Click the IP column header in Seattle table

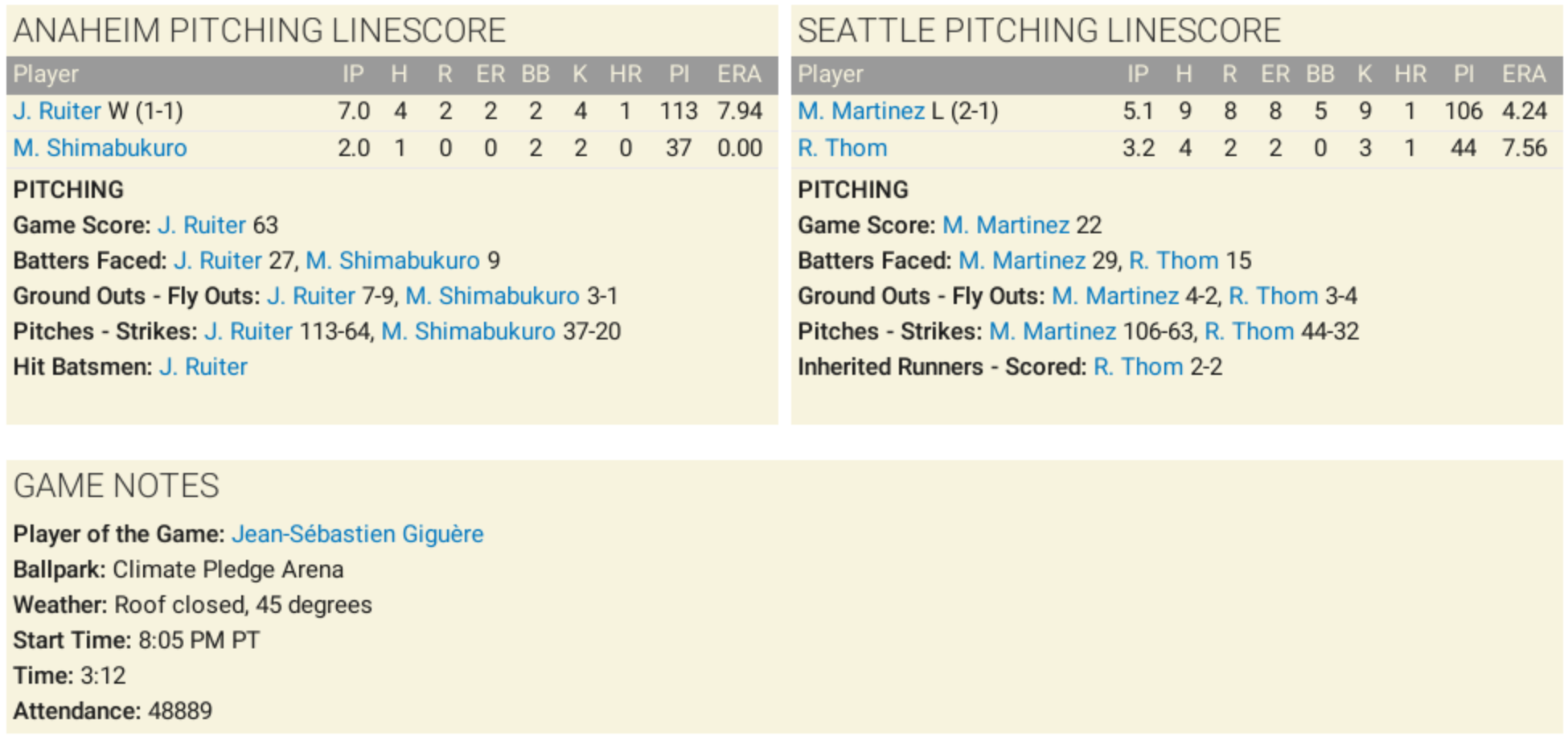[1137, 74]
